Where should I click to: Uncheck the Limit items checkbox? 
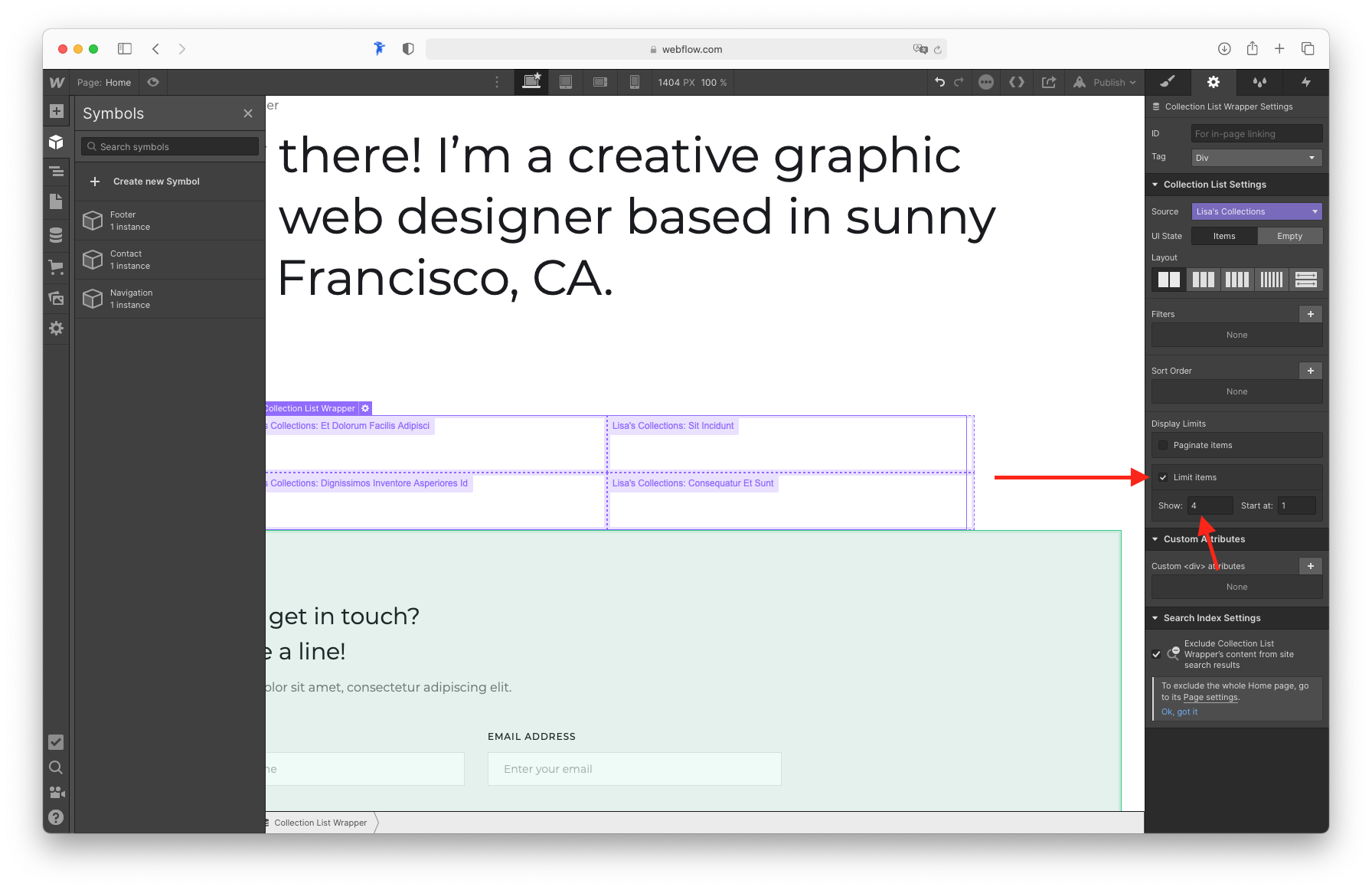coord(1163,476)
